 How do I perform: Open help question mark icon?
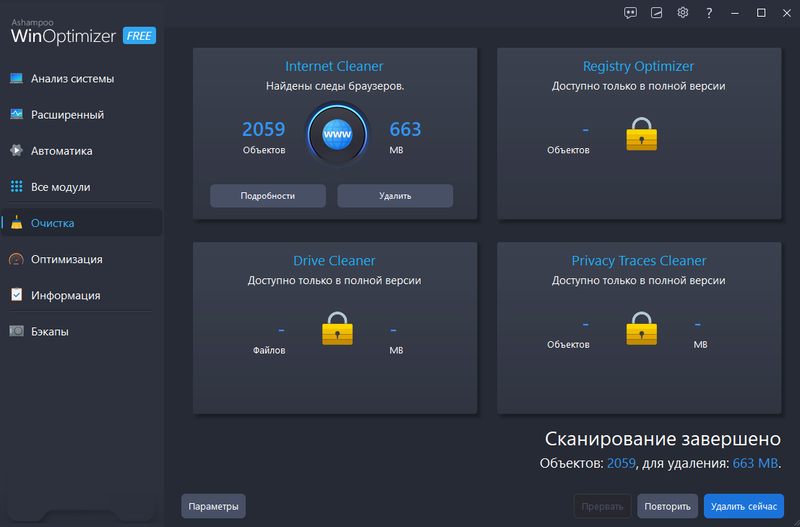click(709, 13)
